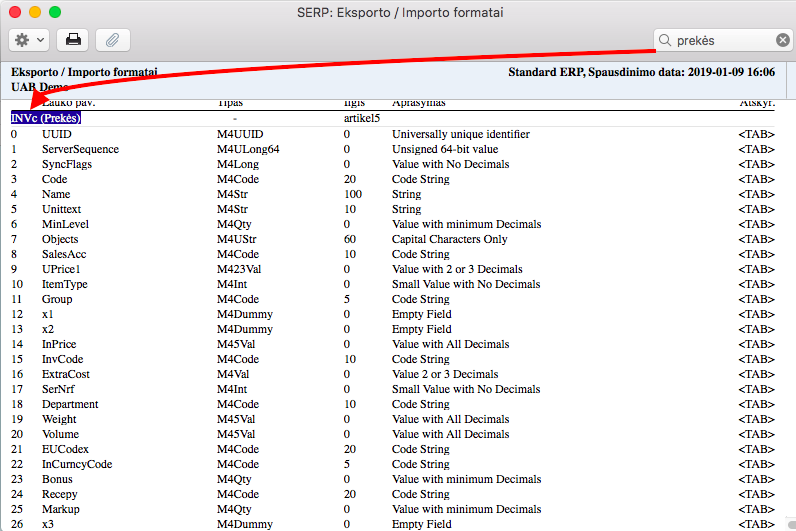
Task: Click the <TAB> separator in UUID row
Action: coord(756,135)
